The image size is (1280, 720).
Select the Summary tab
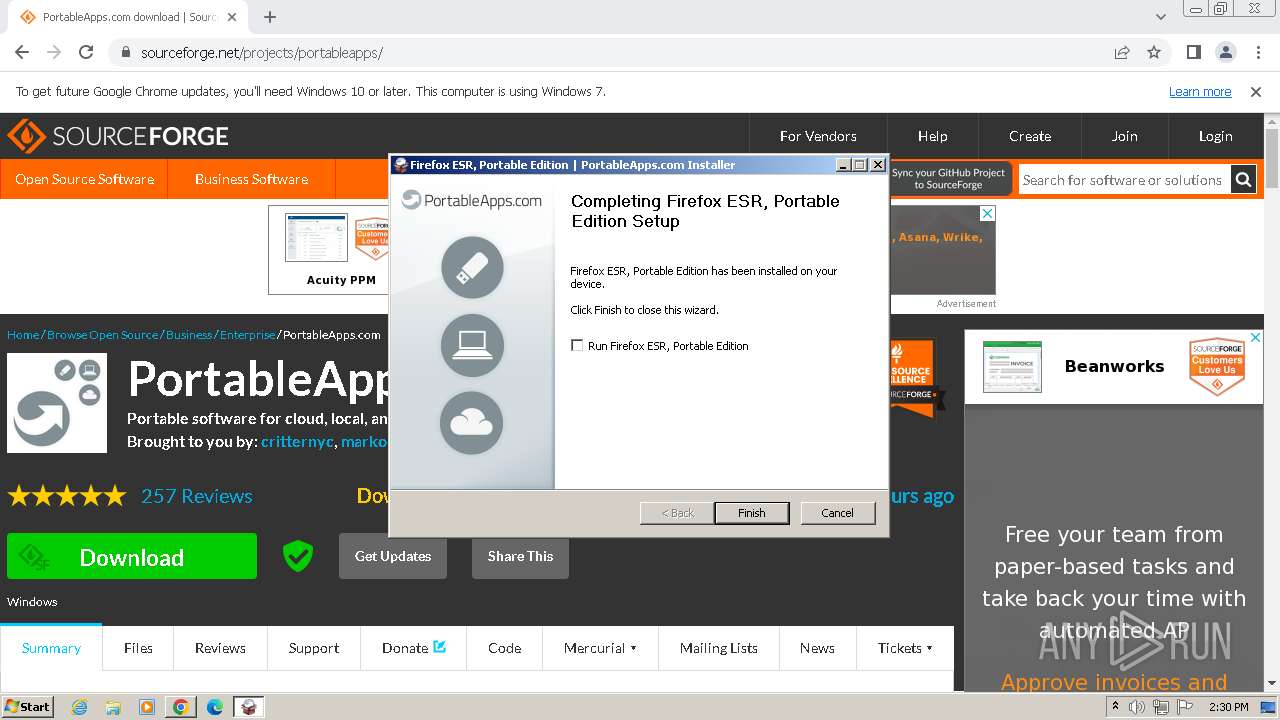coord(51,648)
